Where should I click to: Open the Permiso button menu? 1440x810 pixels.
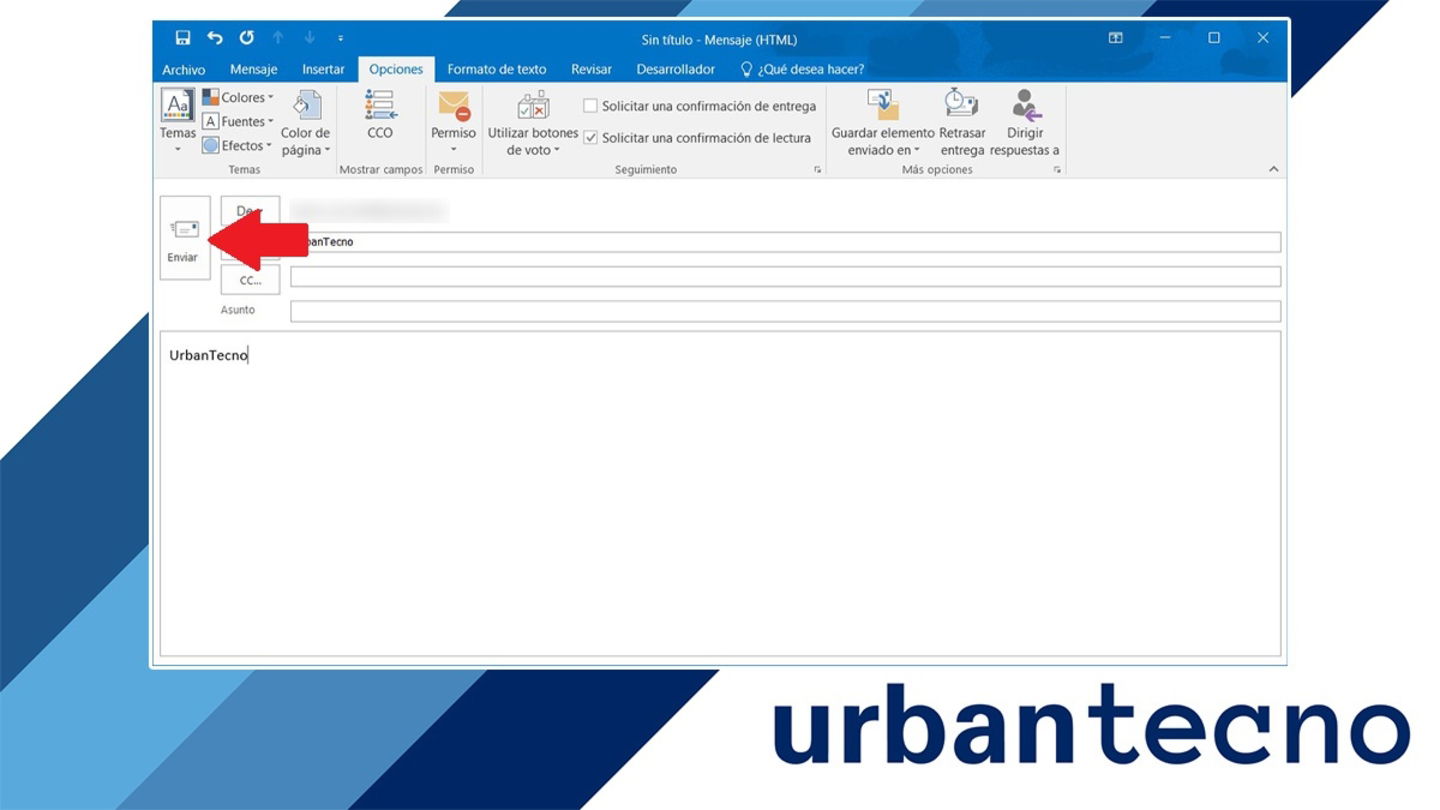454,122
